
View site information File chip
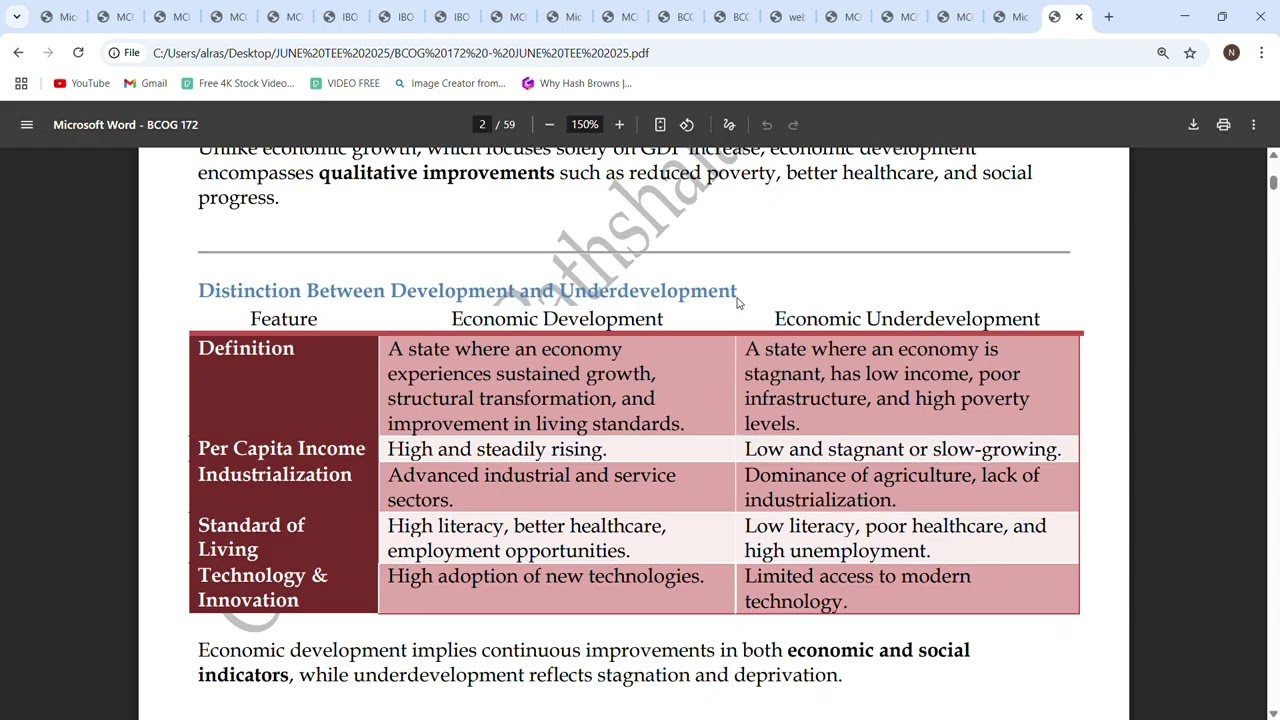pos(124,53)
